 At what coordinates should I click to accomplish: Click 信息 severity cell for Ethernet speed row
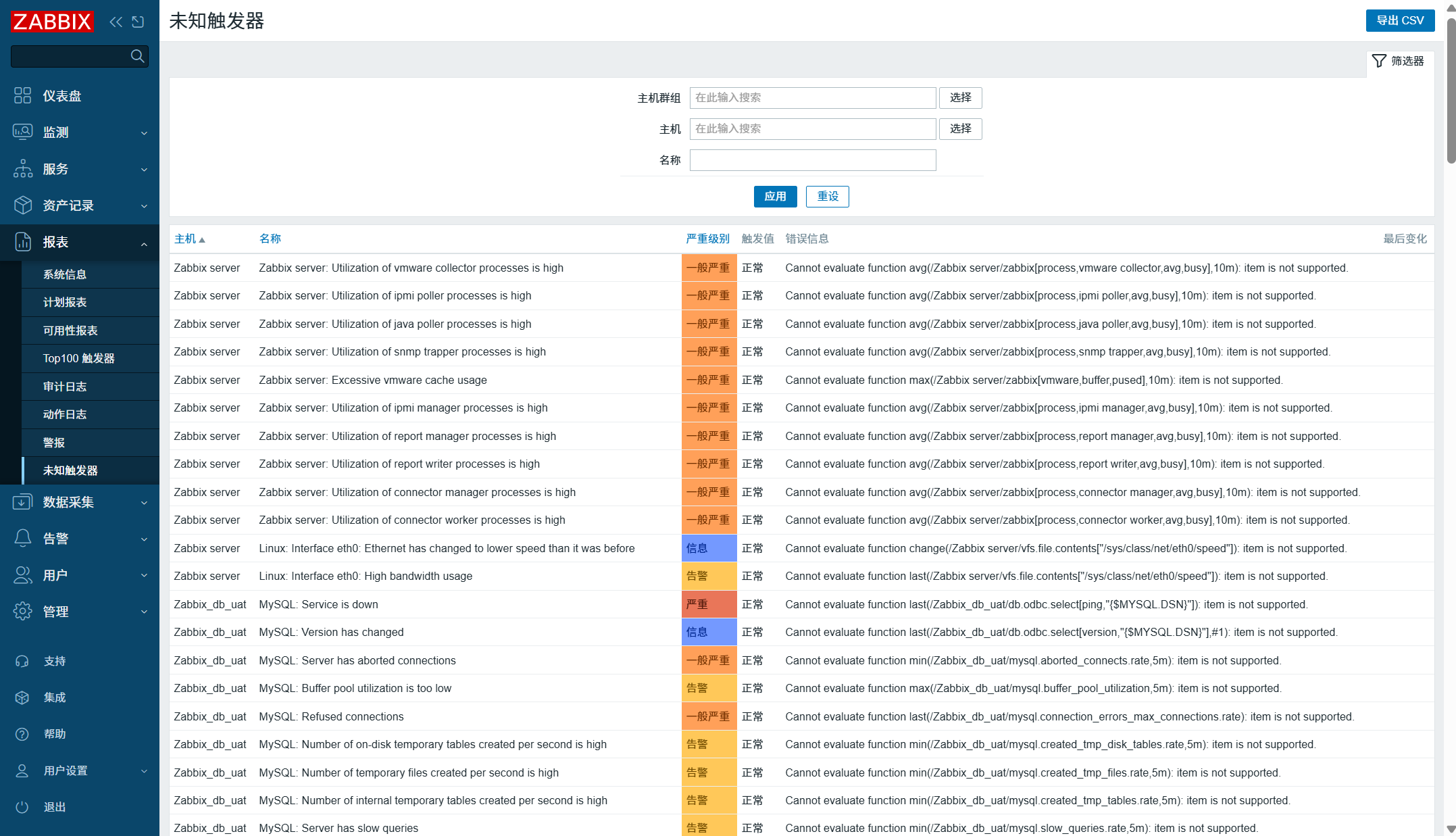click(709, 548)
